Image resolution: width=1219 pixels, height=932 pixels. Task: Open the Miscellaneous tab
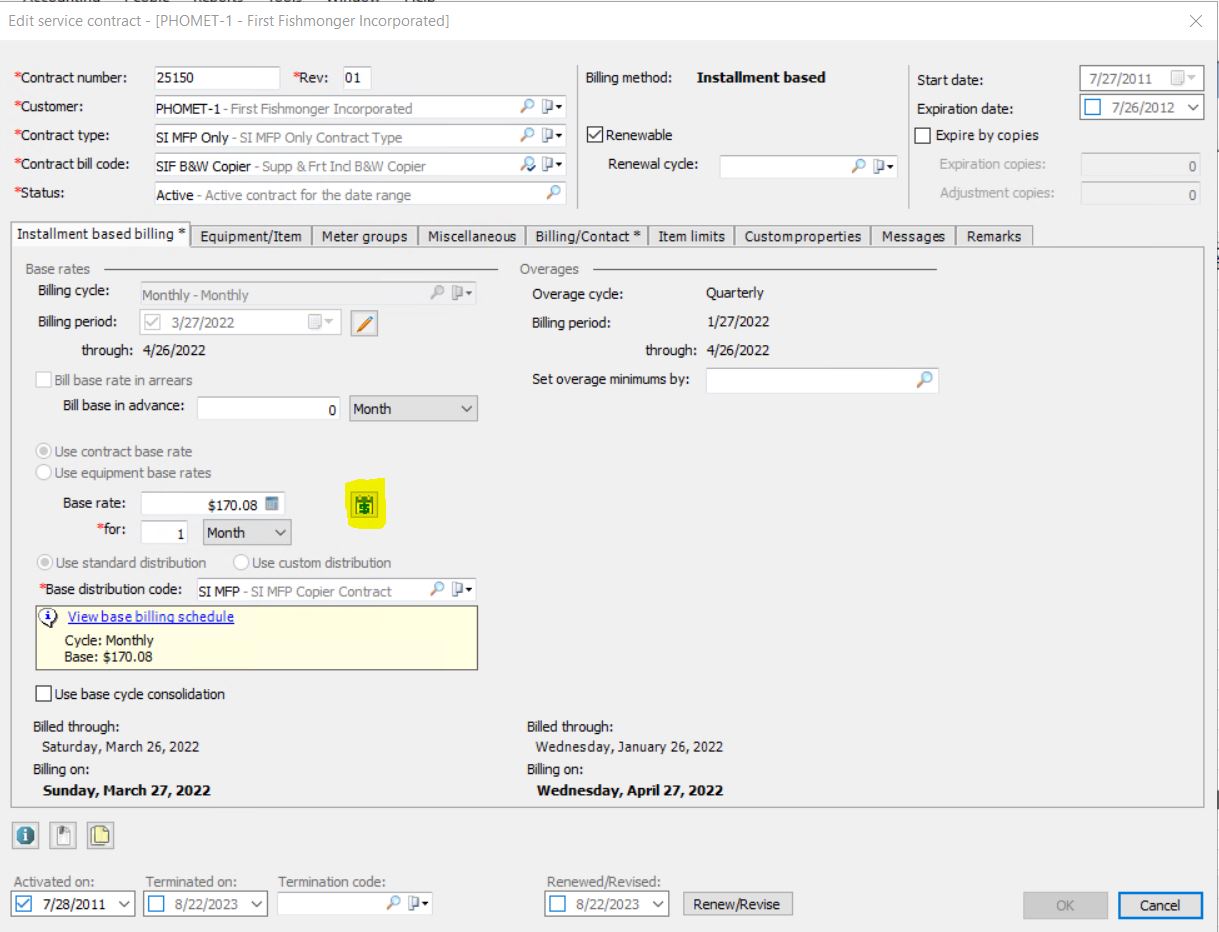point(472,236)
